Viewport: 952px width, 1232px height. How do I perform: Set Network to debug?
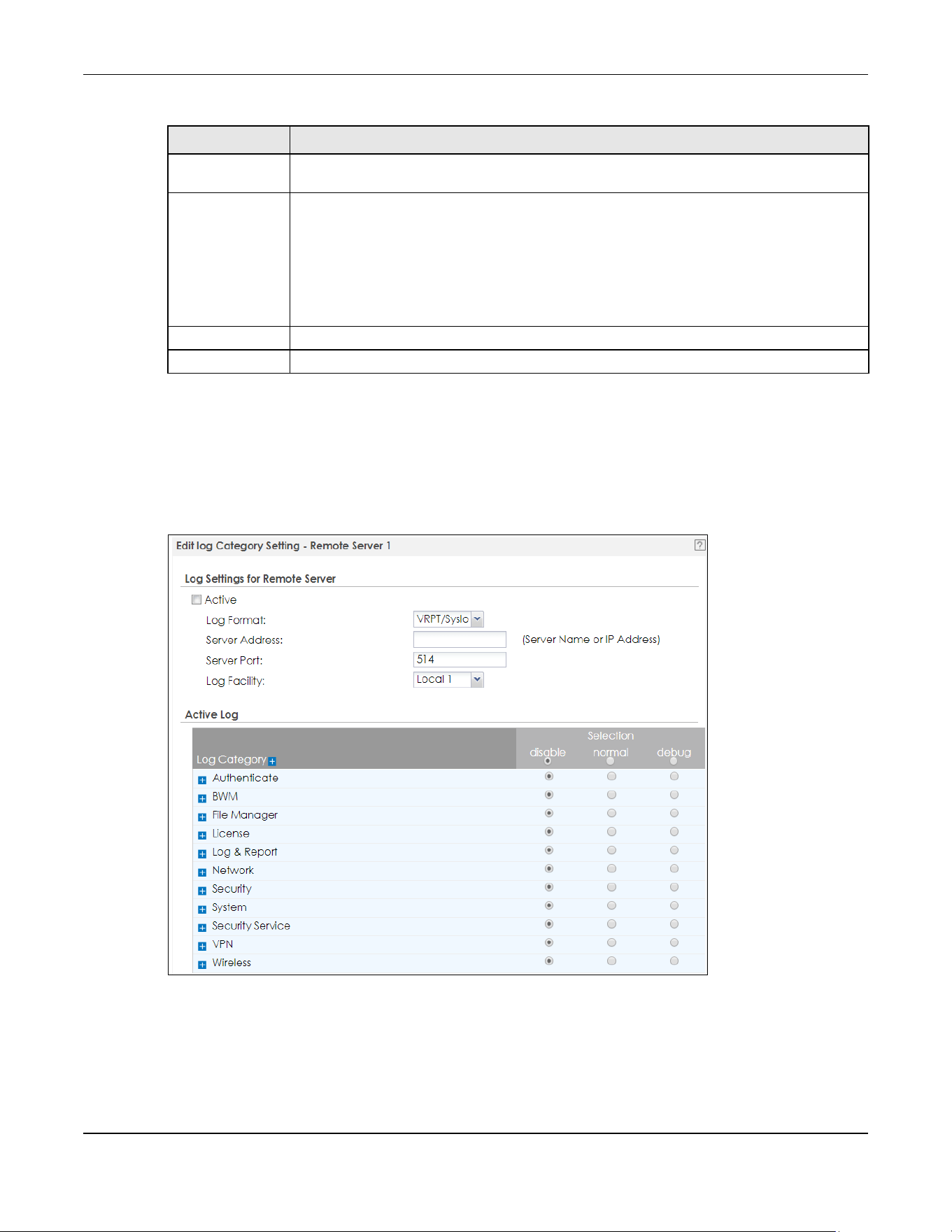tap(674, 868)
